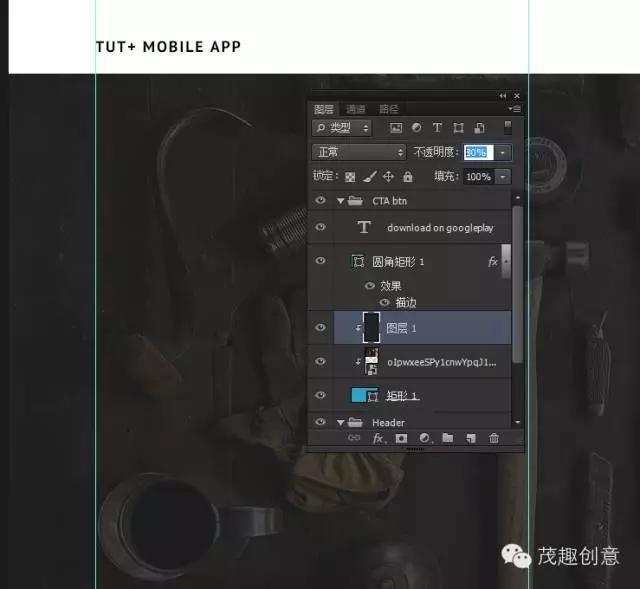The image size is (640, 589).
Task: Switch to the 图层 tab
Action: 324,109
